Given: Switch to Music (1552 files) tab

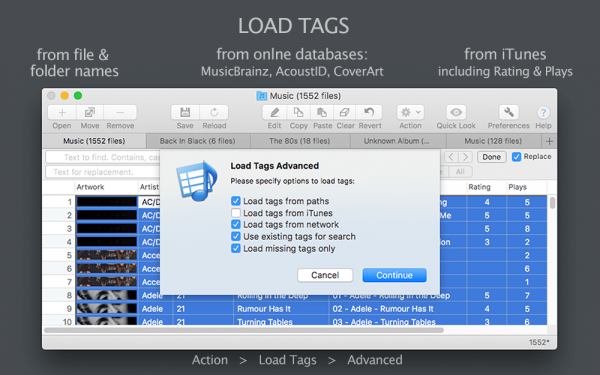Looking at the screenshot, I should [x=94, y=141].
